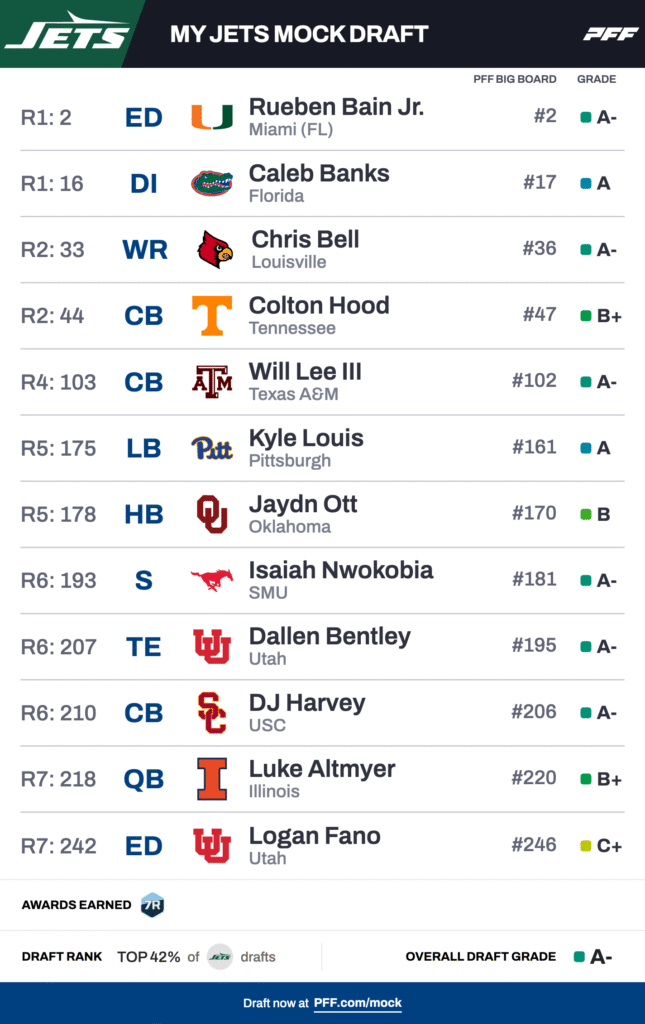Click the USC team logo

pyautogui.click(x=212, y=712)
